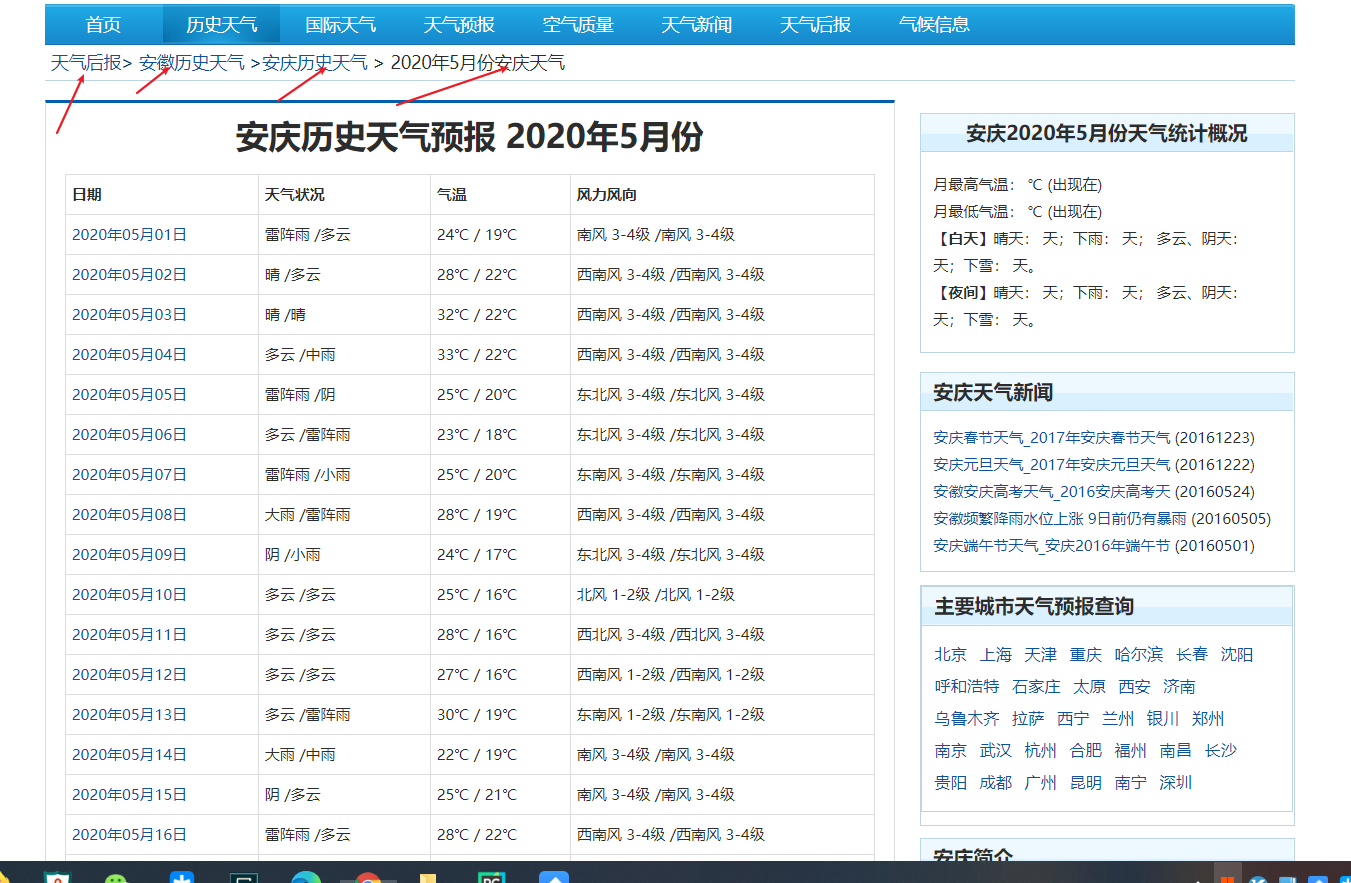Click the 兰州 city link

tap(1118, 719)
